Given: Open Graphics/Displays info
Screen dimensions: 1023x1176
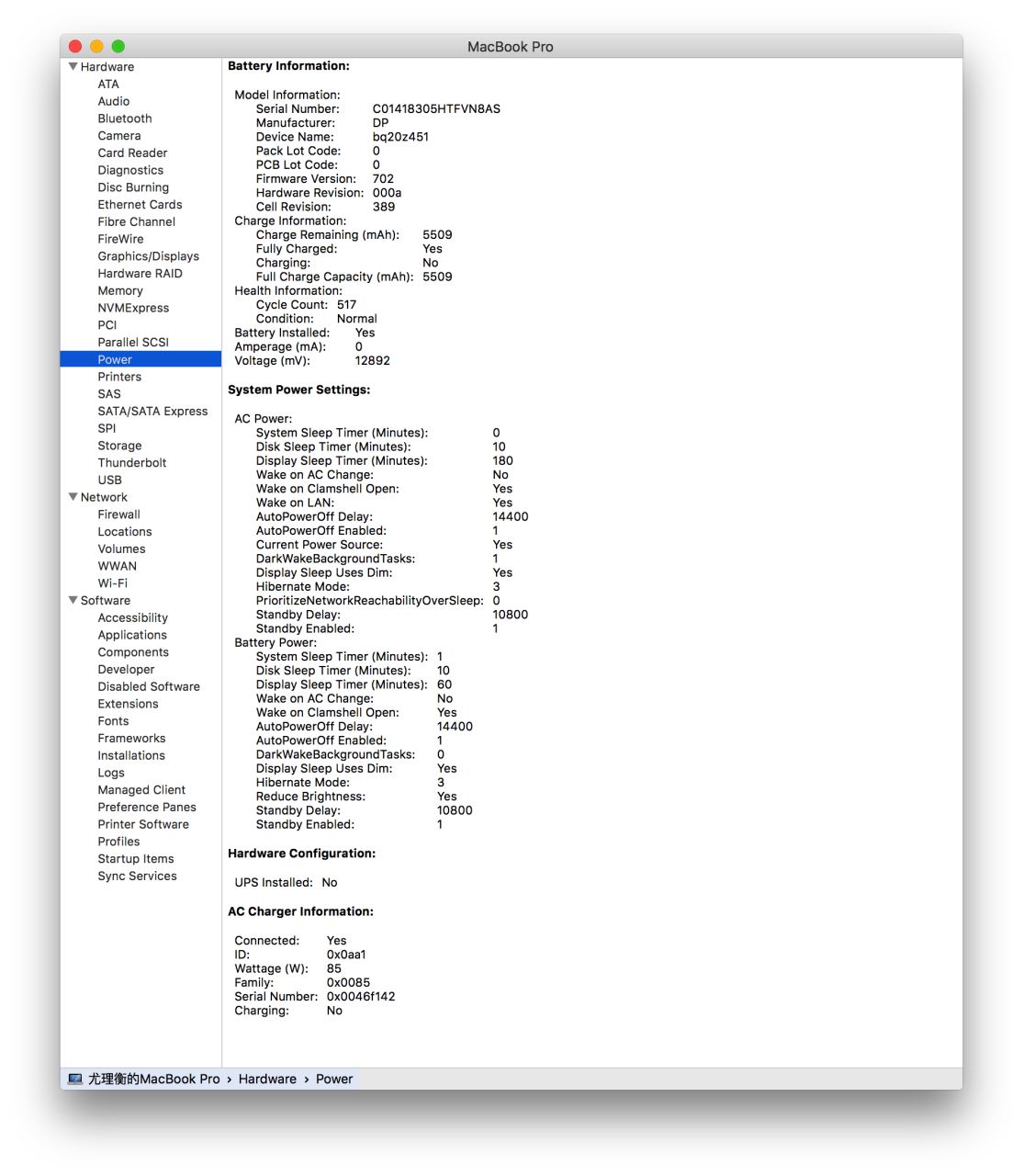Looking at the screenshot, I should pos(149,256).
